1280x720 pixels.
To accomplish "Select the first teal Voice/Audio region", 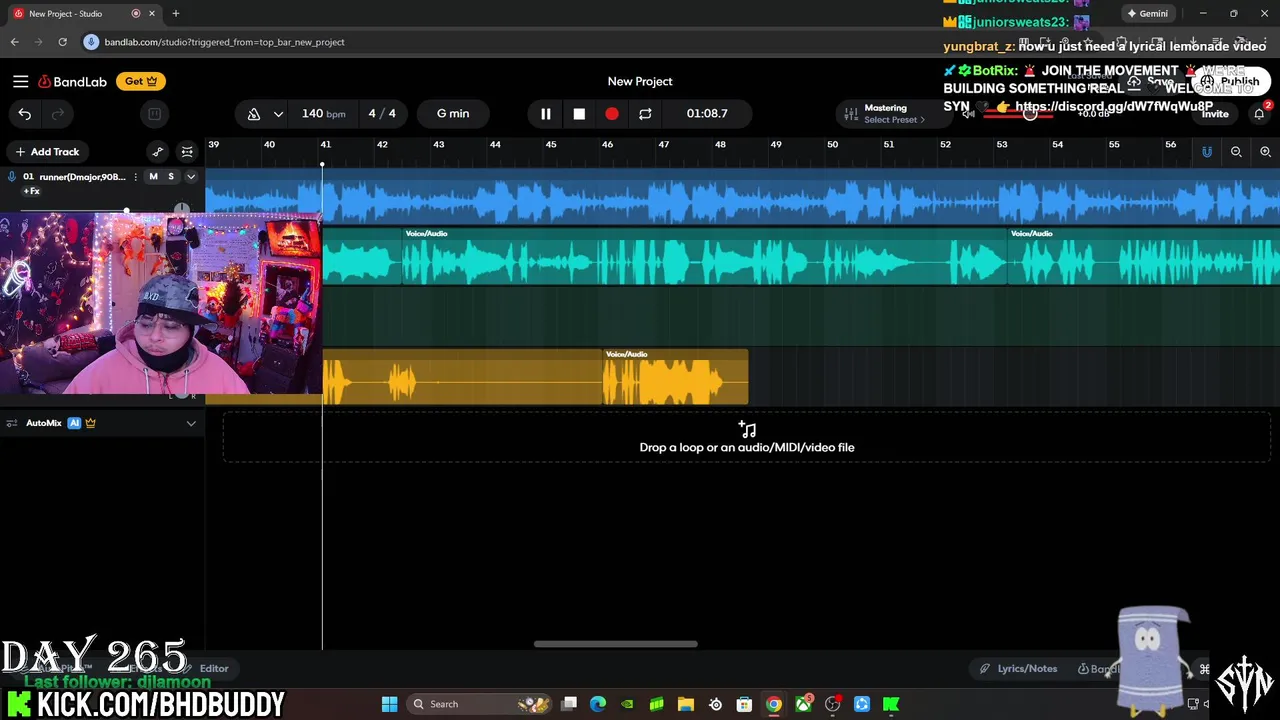I will 704,257.
